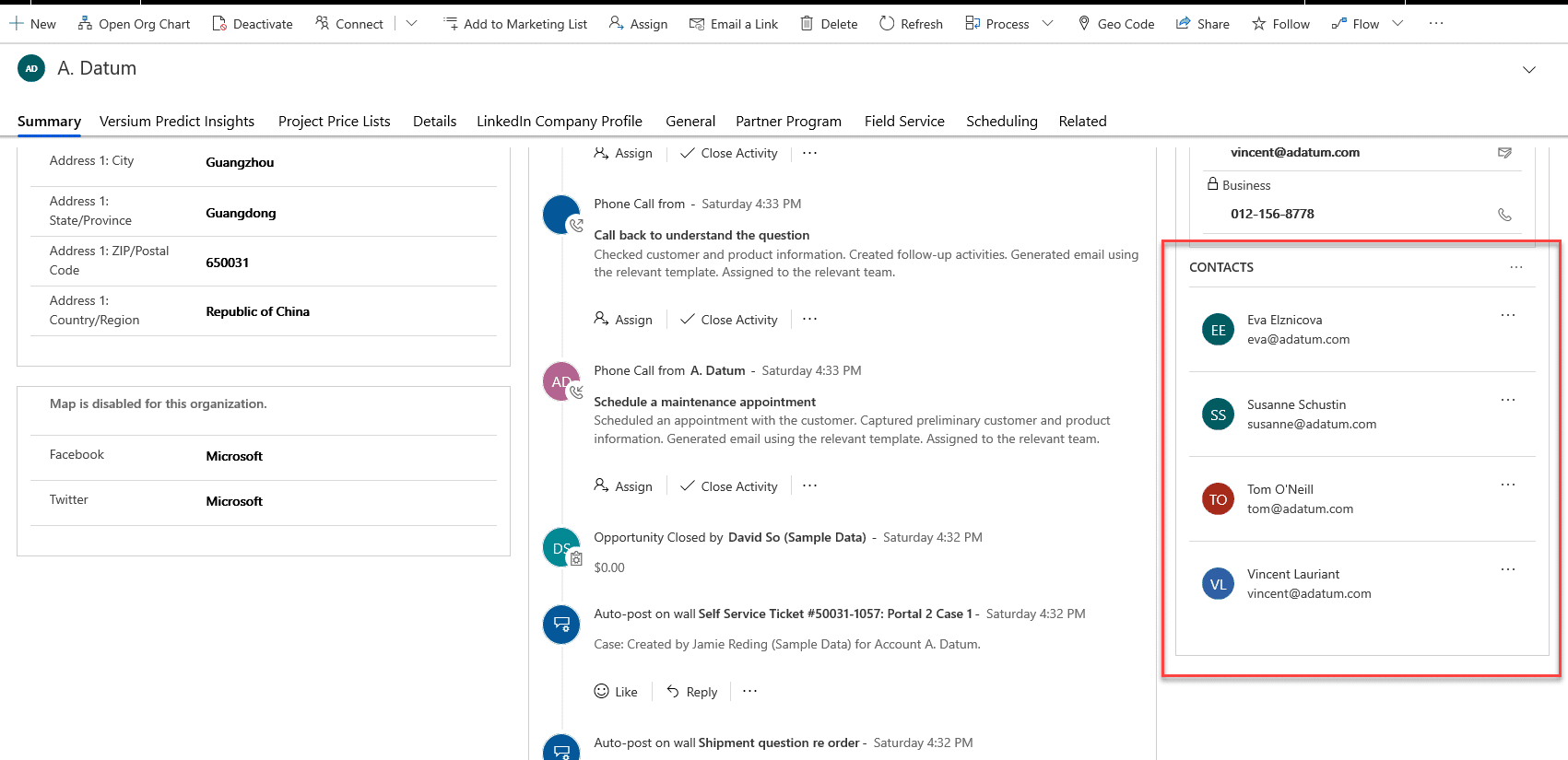This screenshot has height=760, width=1568.
Task: Add account to Marketing List
Action: pos(515,24)
